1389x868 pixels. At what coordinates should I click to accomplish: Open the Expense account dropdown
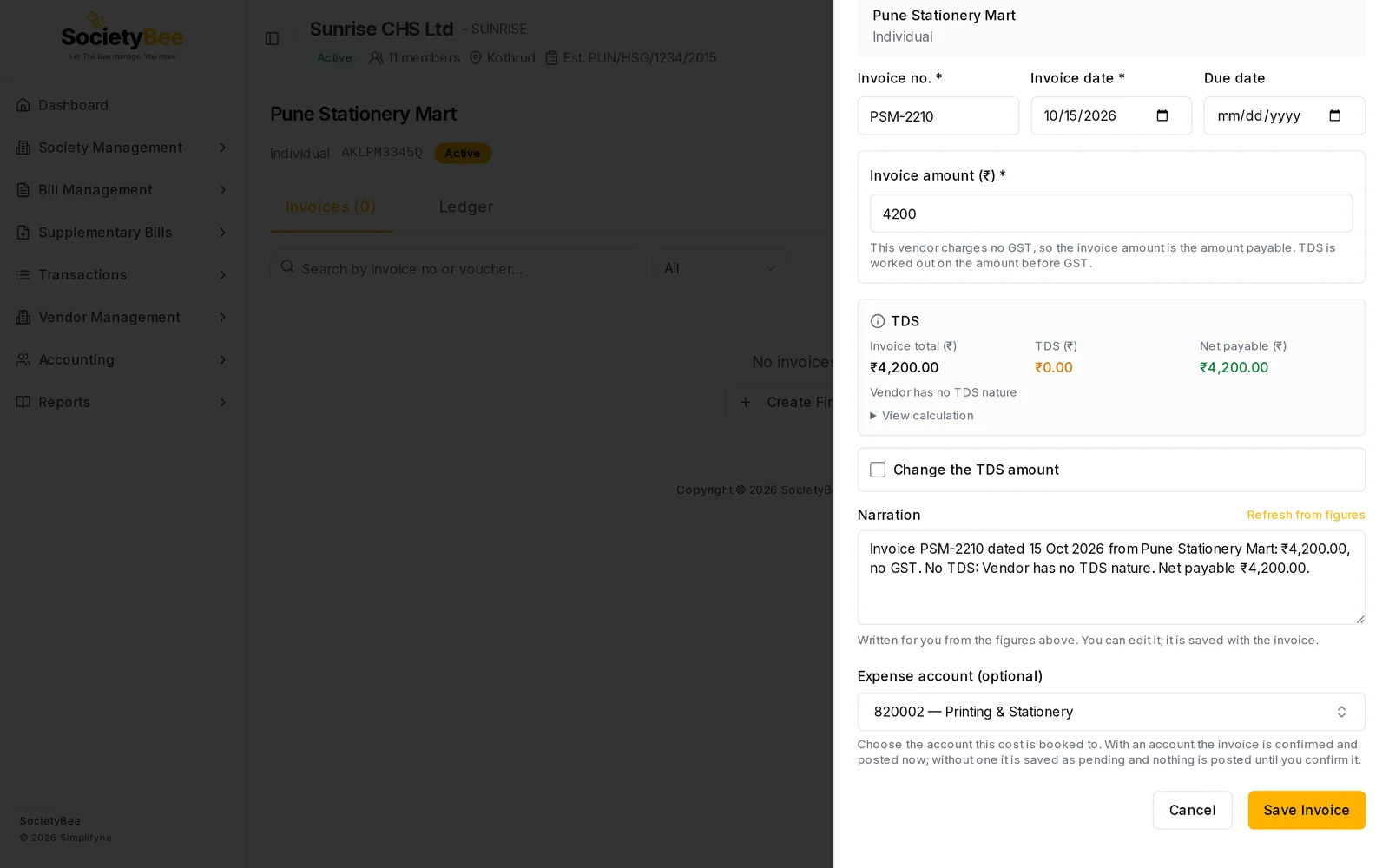click(x=1111, y=712)
